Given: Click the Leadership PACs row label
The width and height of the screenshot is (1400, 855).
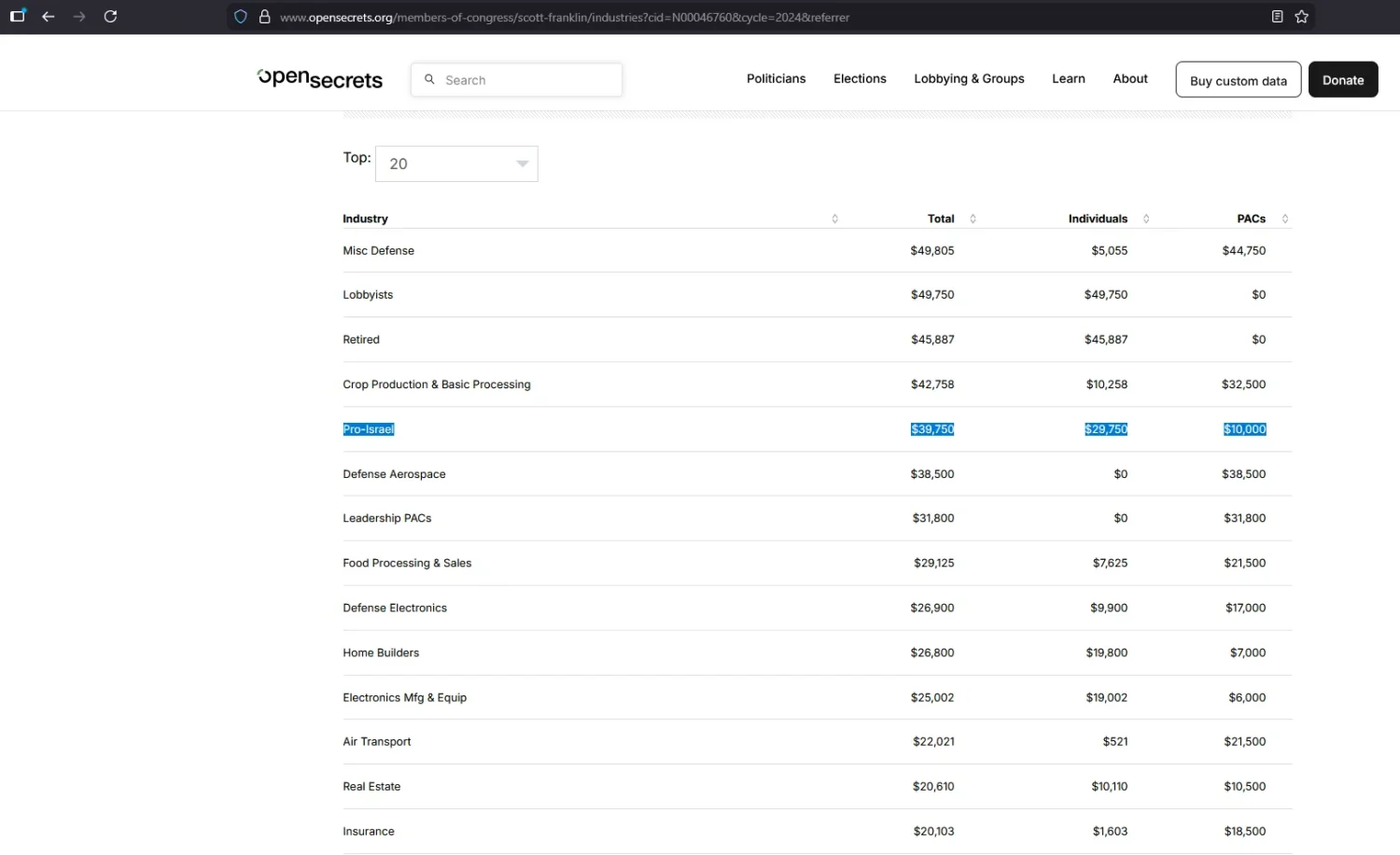Looking at the screenshot, I should pyautogui.click(x=387, y=518).
